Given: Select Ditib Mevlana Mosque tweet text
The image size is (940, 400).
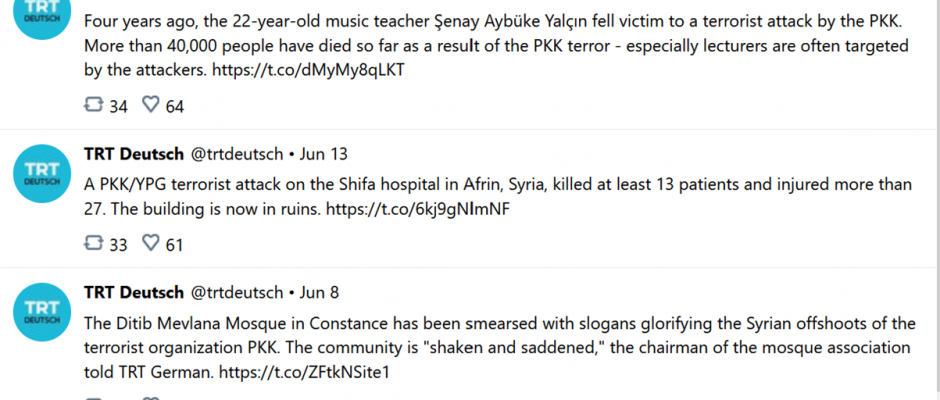Looking at the screenshot, I should 500,348.
